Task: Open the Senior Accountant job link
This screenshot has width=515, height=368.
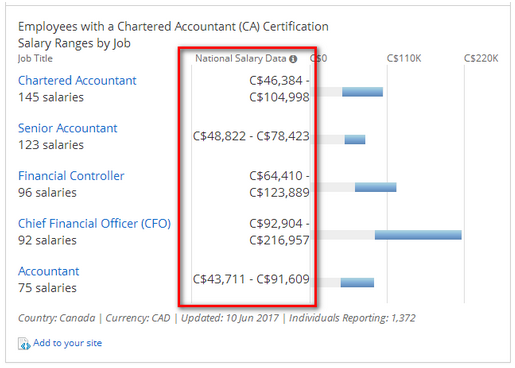Action: click(x=67, y=128)
